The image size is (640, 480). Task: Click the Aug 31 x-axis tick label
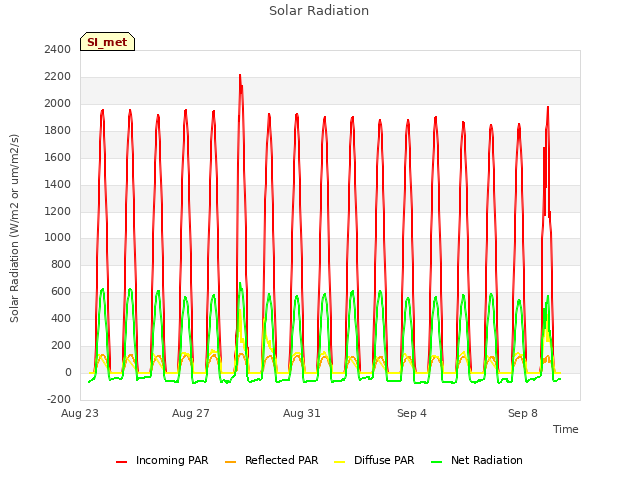pyautogui.click(x=302, y=413)
